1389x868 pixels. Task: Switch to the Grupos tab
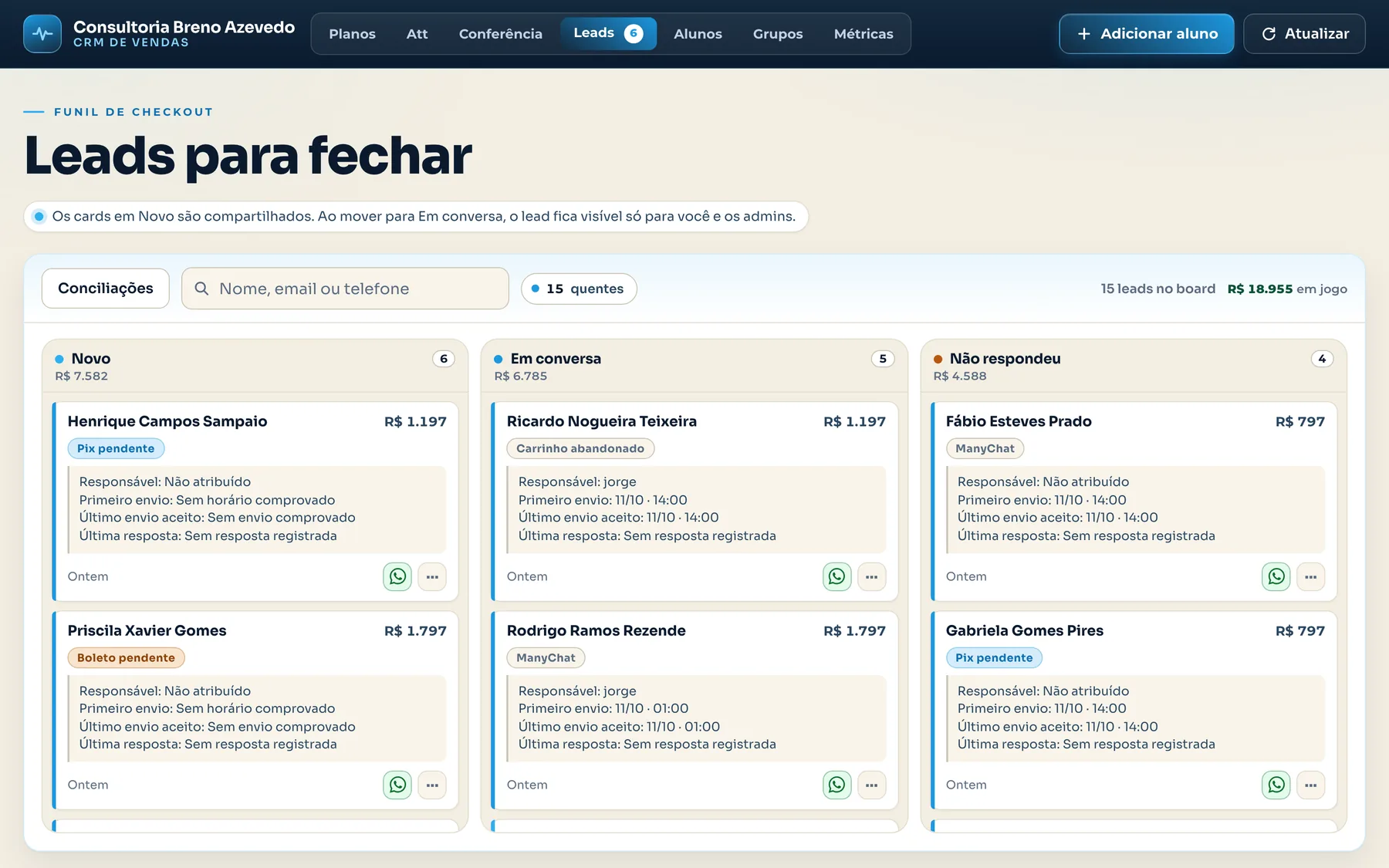pos(778,34)
